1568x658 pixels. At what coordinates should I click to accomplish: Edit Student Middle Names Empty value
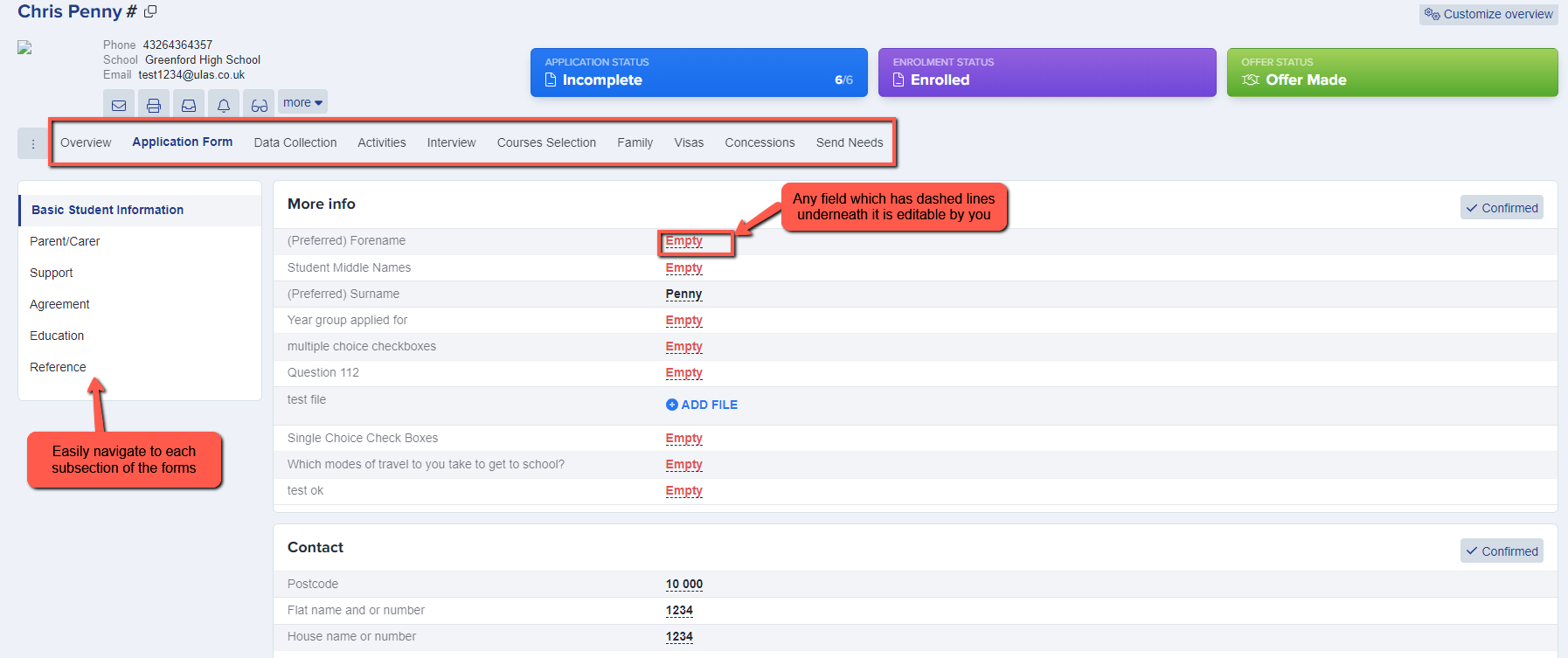point(683,268)
